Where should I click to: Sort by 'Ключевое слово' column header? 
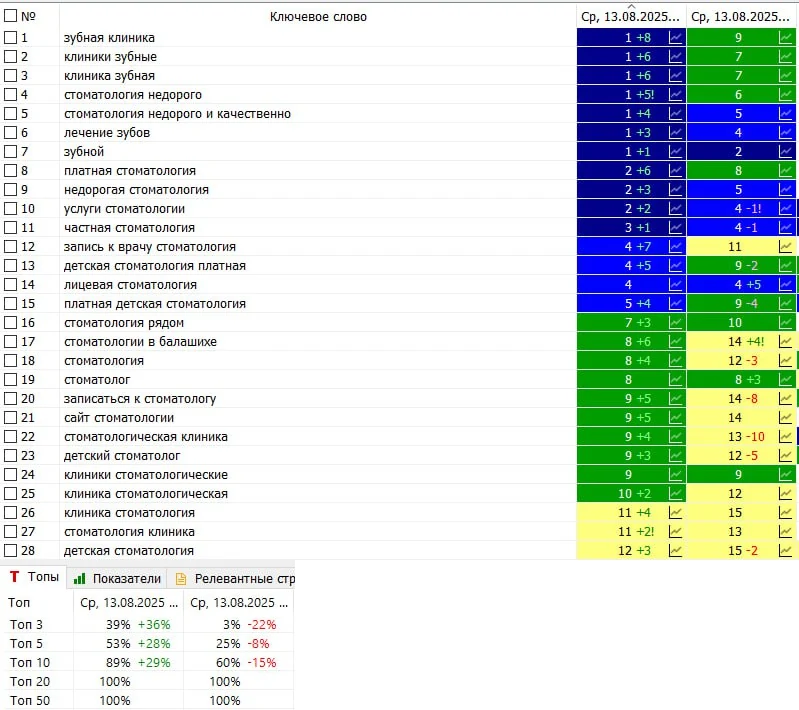318,17
